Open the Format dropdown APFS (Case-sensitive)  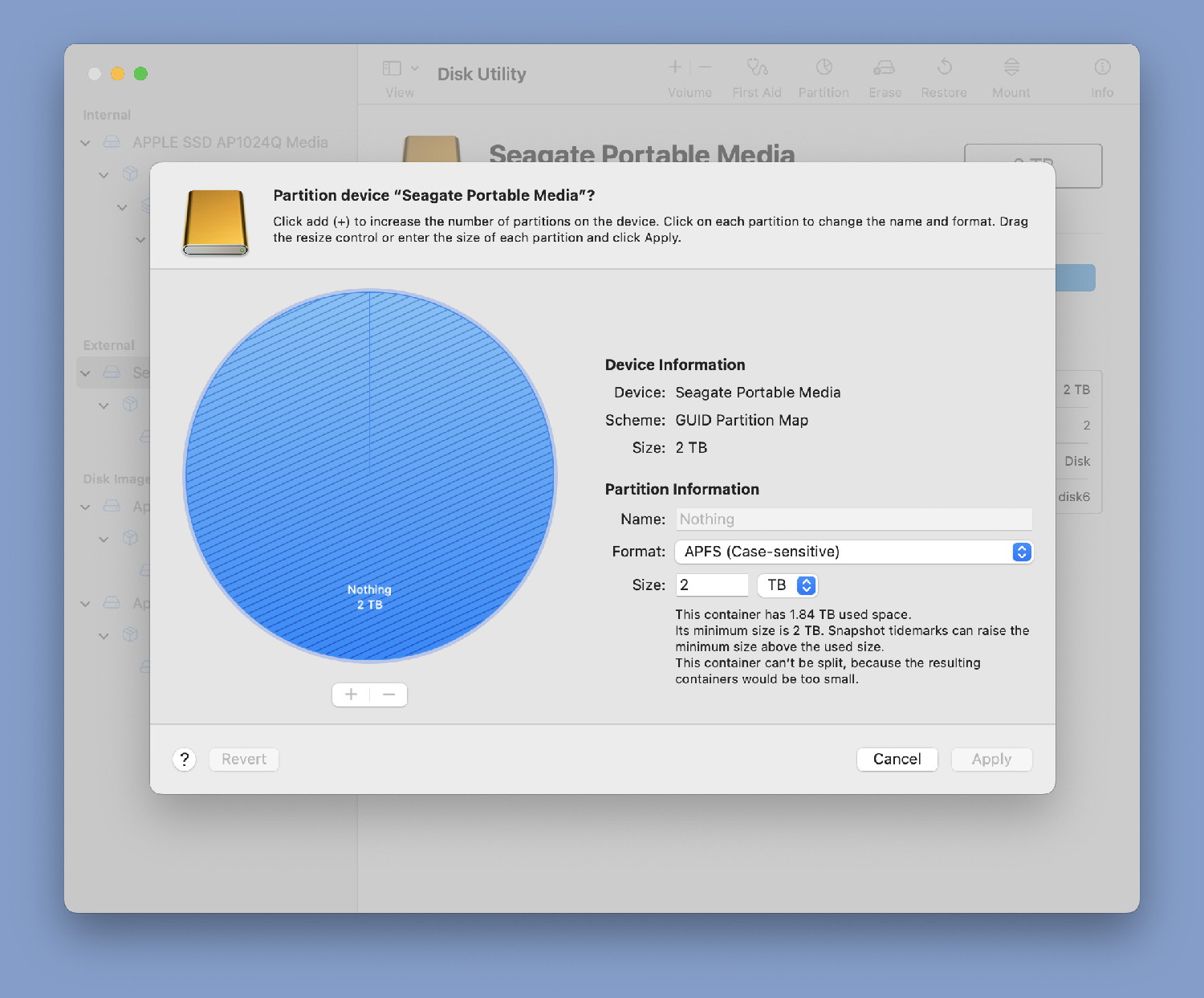tap(853, 552)
